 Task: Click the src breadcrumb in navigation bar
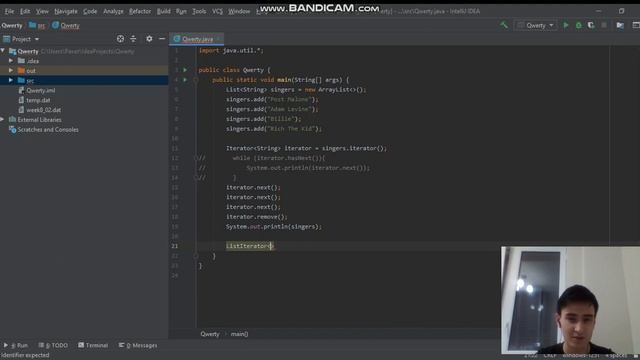click(37, 25)
